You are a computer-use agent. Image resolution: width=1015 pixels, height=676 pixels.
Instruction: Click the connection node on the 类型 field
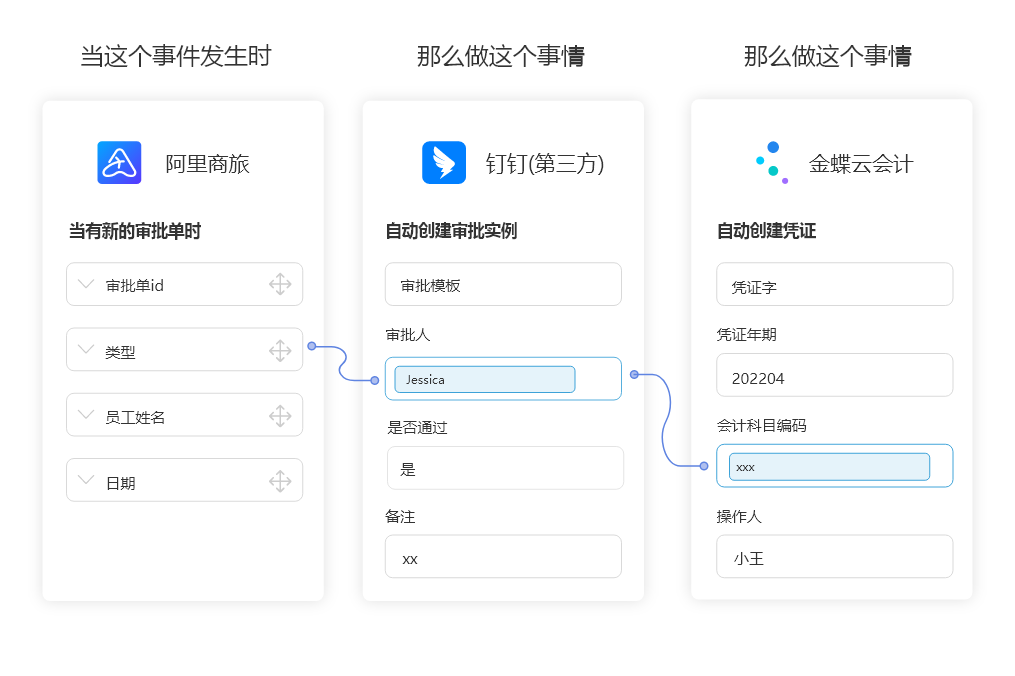click(x=313, y=345)
